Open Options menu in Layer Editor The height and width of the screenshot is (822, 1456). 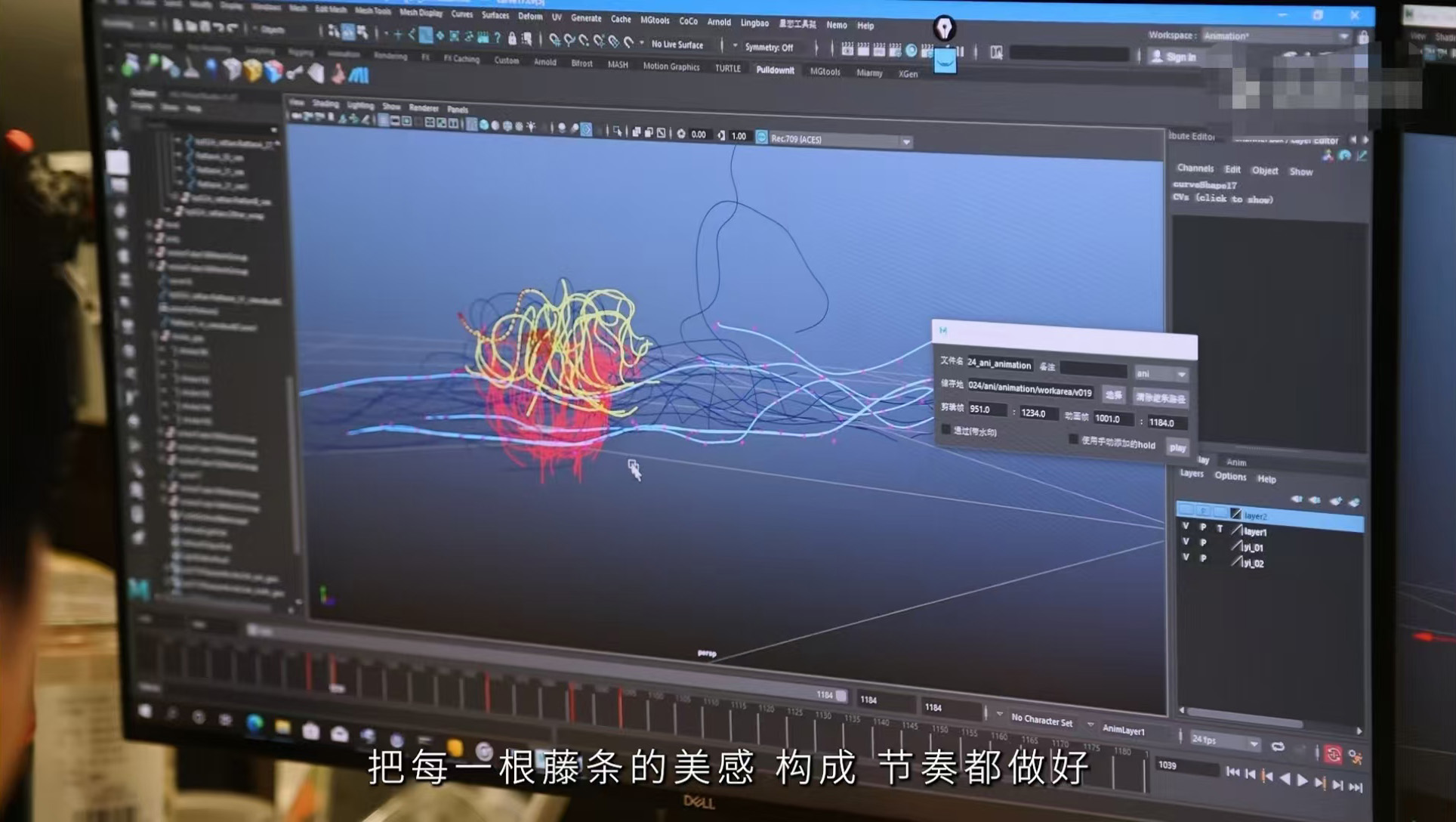coord(1230,477)
